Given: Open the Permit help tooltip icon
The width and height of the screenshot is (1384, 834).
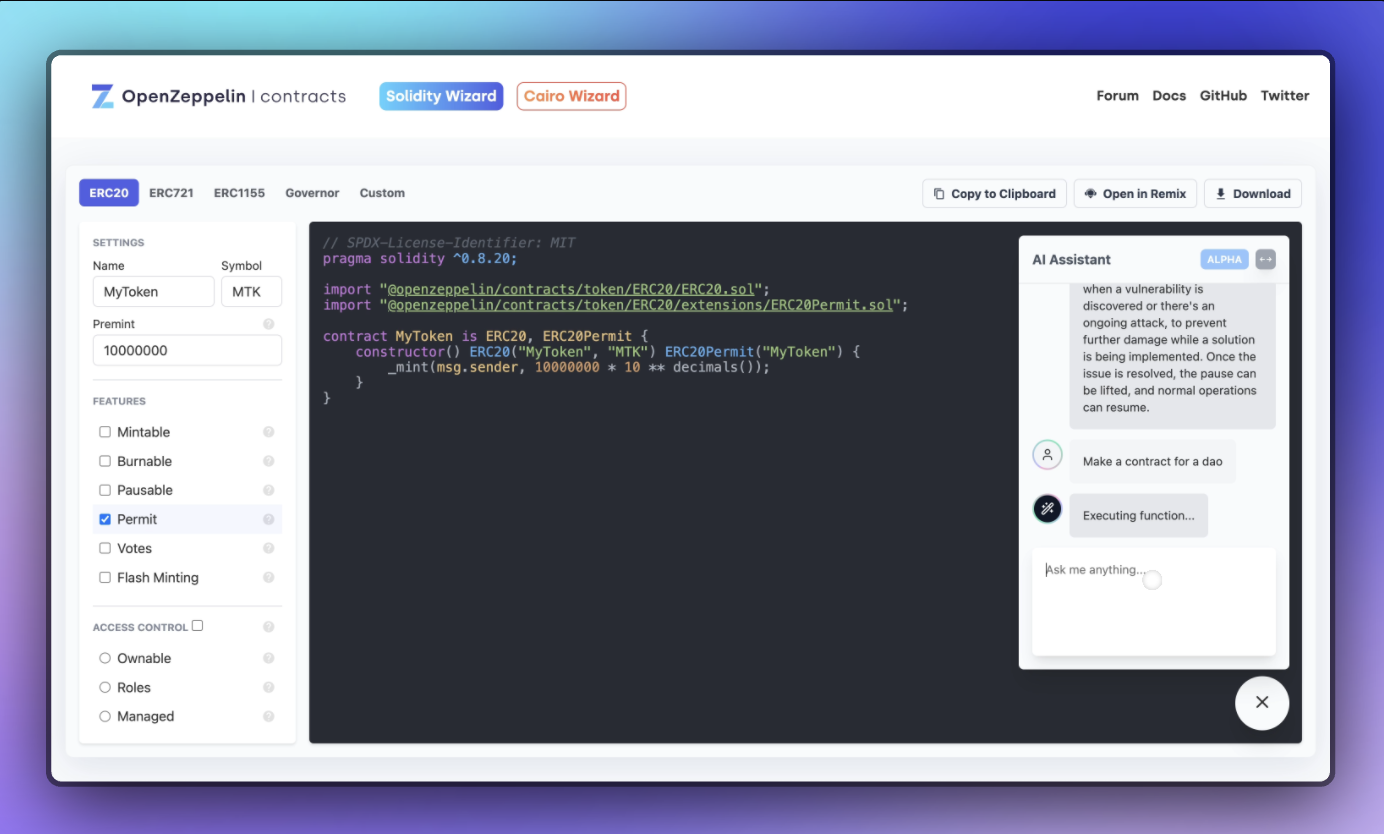Looking at the screenshot, I should click(x=268, y=519).
